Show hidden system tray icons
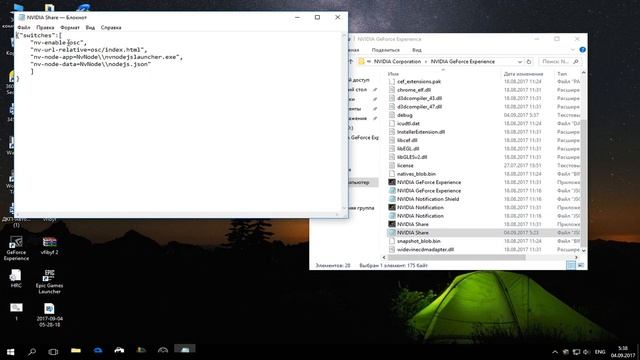Image resolution: width=640 pixels, height=360 pixels. (x=555, y=351)
